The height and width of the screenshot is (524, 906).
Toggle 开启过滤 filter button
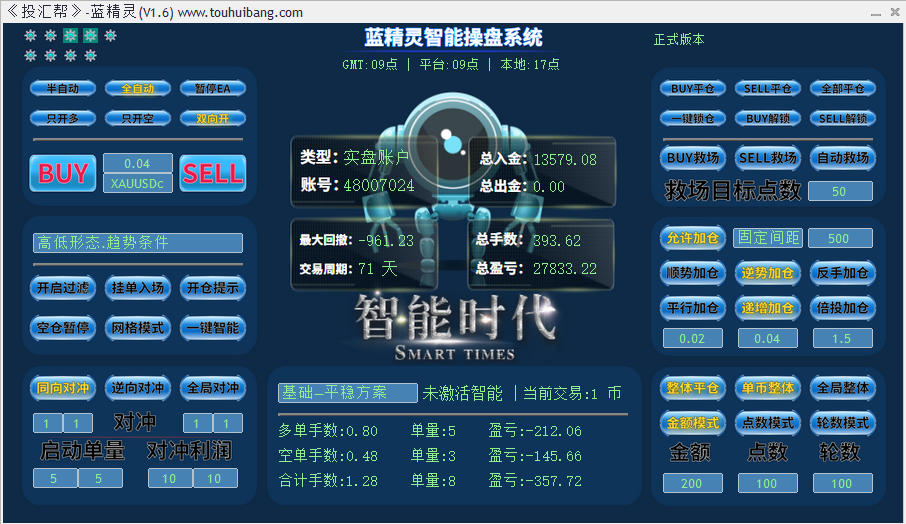tap(62, 288)
